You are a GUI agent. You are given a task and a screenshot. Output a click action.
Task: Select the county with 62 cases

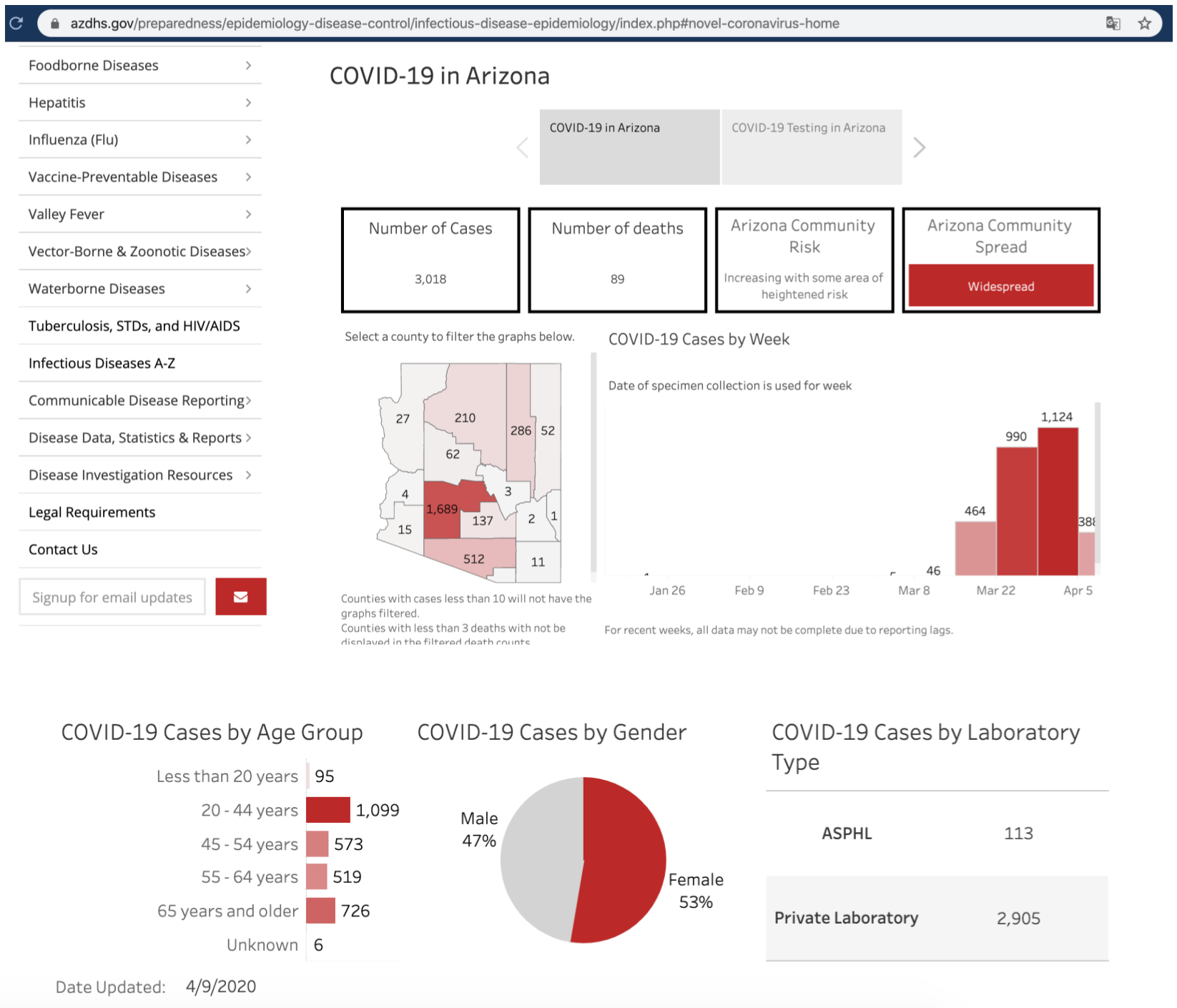(x=453, y=454)
